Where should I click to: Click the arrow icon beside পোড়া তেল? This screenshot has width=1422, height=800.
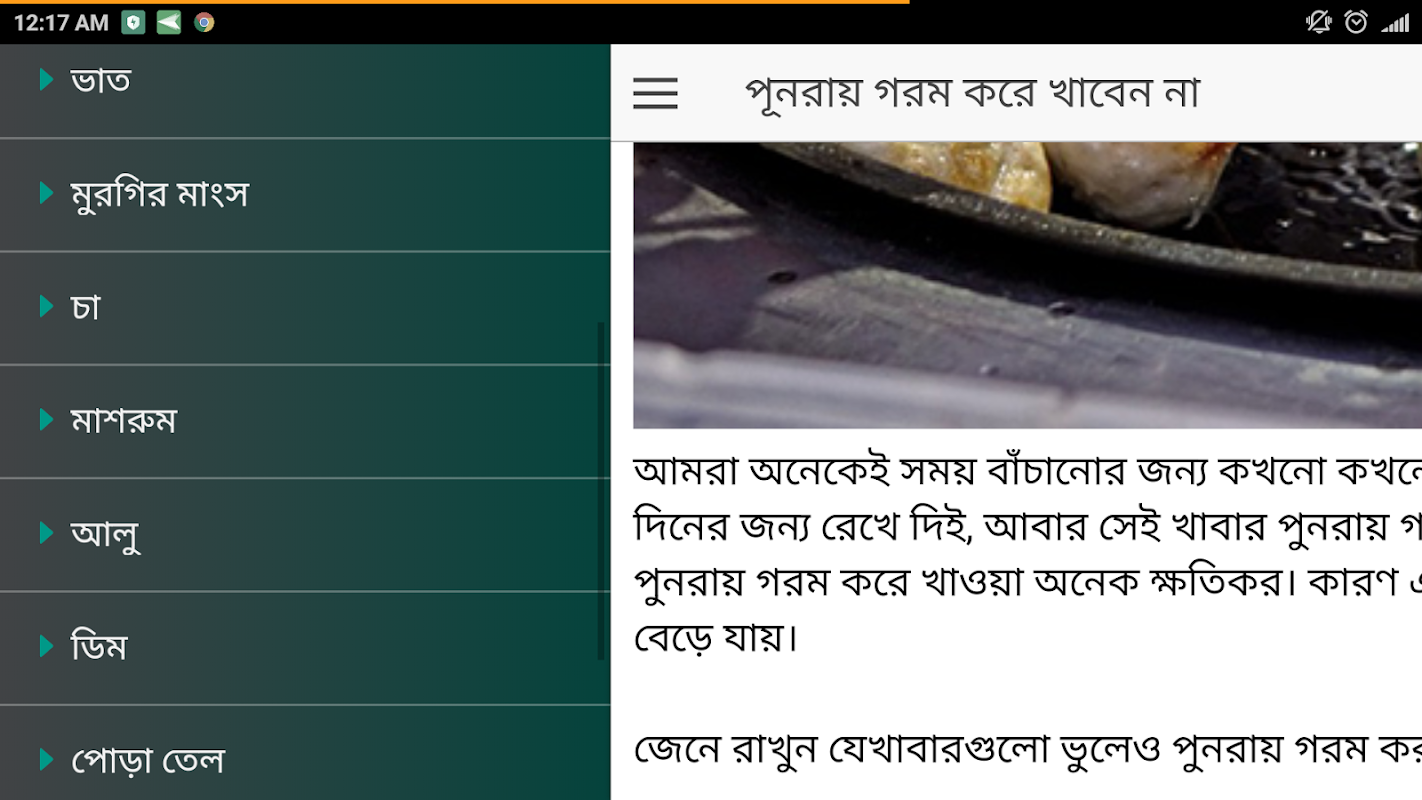pos(46,759)
